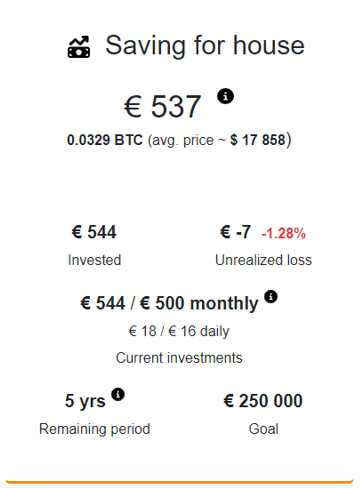This screenshot has width=360, height=488.
Task: Click the 5 yrs remaining value
Action: pyautogui.click(x=85, y=401)
